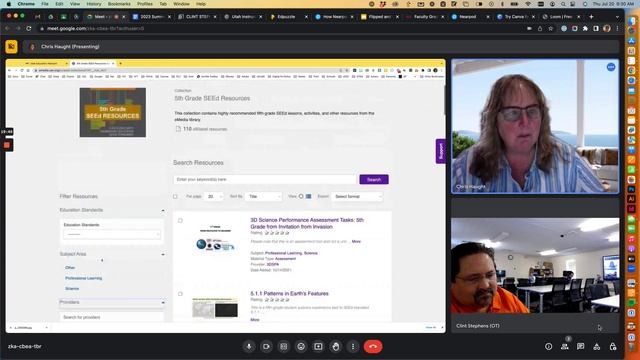
Task: Open the 5.1.1 Patterns in Earth's Features link
Action: tap(289, 293)
